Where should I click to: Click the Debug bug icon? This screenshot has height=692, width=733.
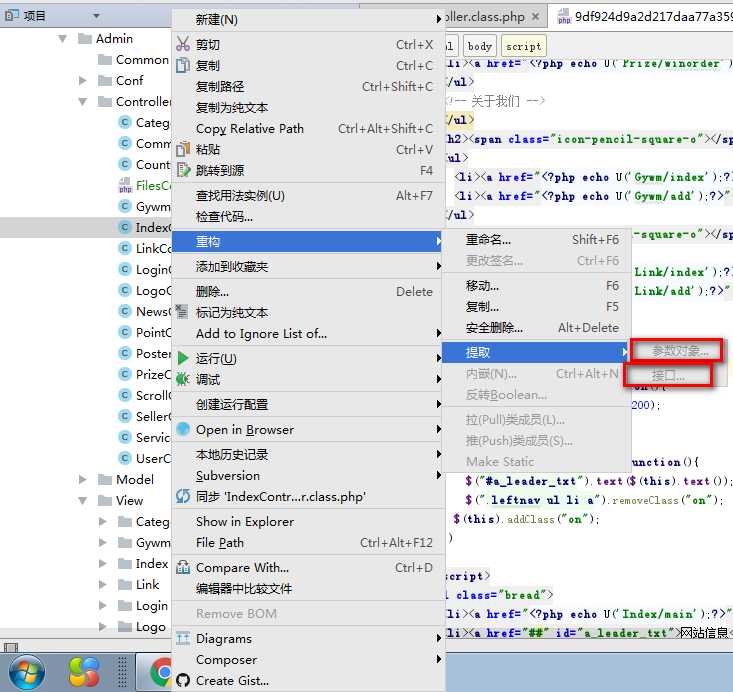tap(183, 379)
